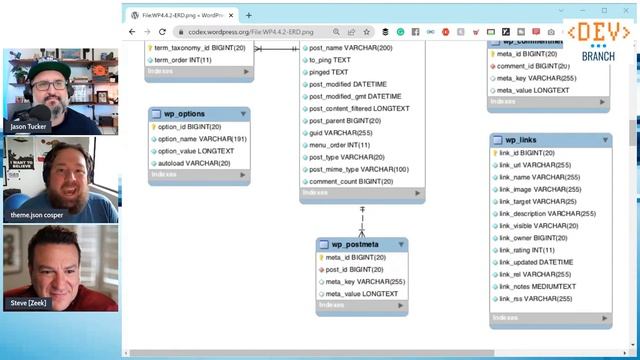The height and width of the screenshot is (360, 640).
Task: Click the camera screenshot extension icon
Action: pos(551,32)
